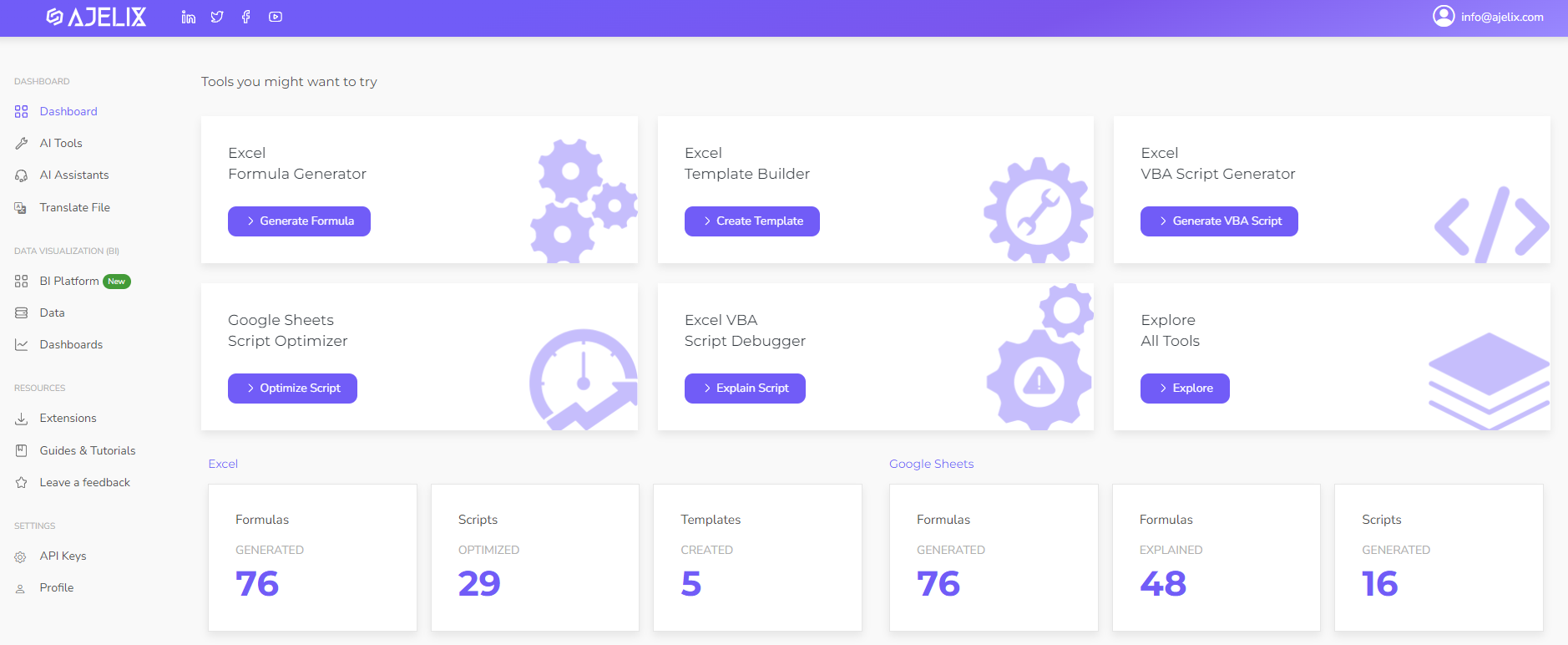Click the Leave a feedback star icon
Viewport: 1568px width, 645px height.
[22, 483]
